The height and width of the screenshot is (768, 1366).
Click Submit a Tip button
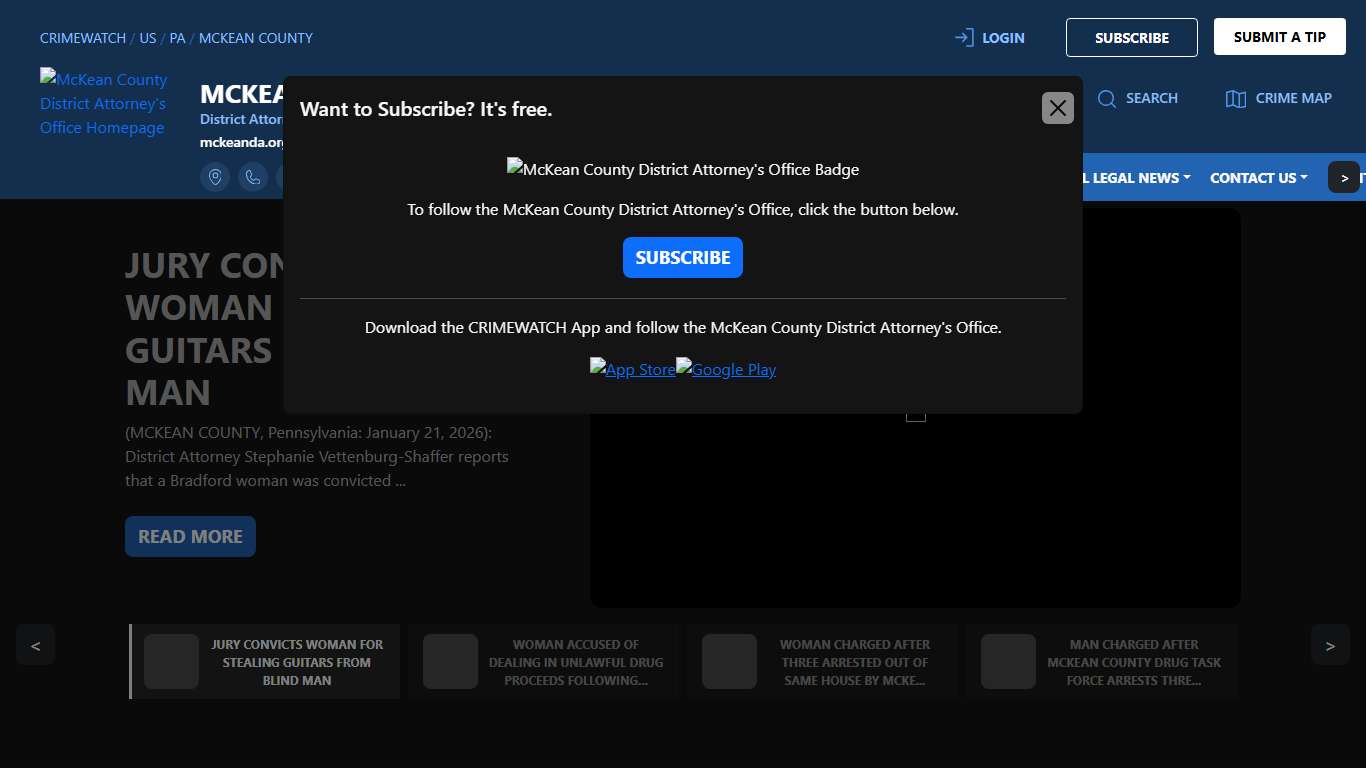coord(1279,37)
